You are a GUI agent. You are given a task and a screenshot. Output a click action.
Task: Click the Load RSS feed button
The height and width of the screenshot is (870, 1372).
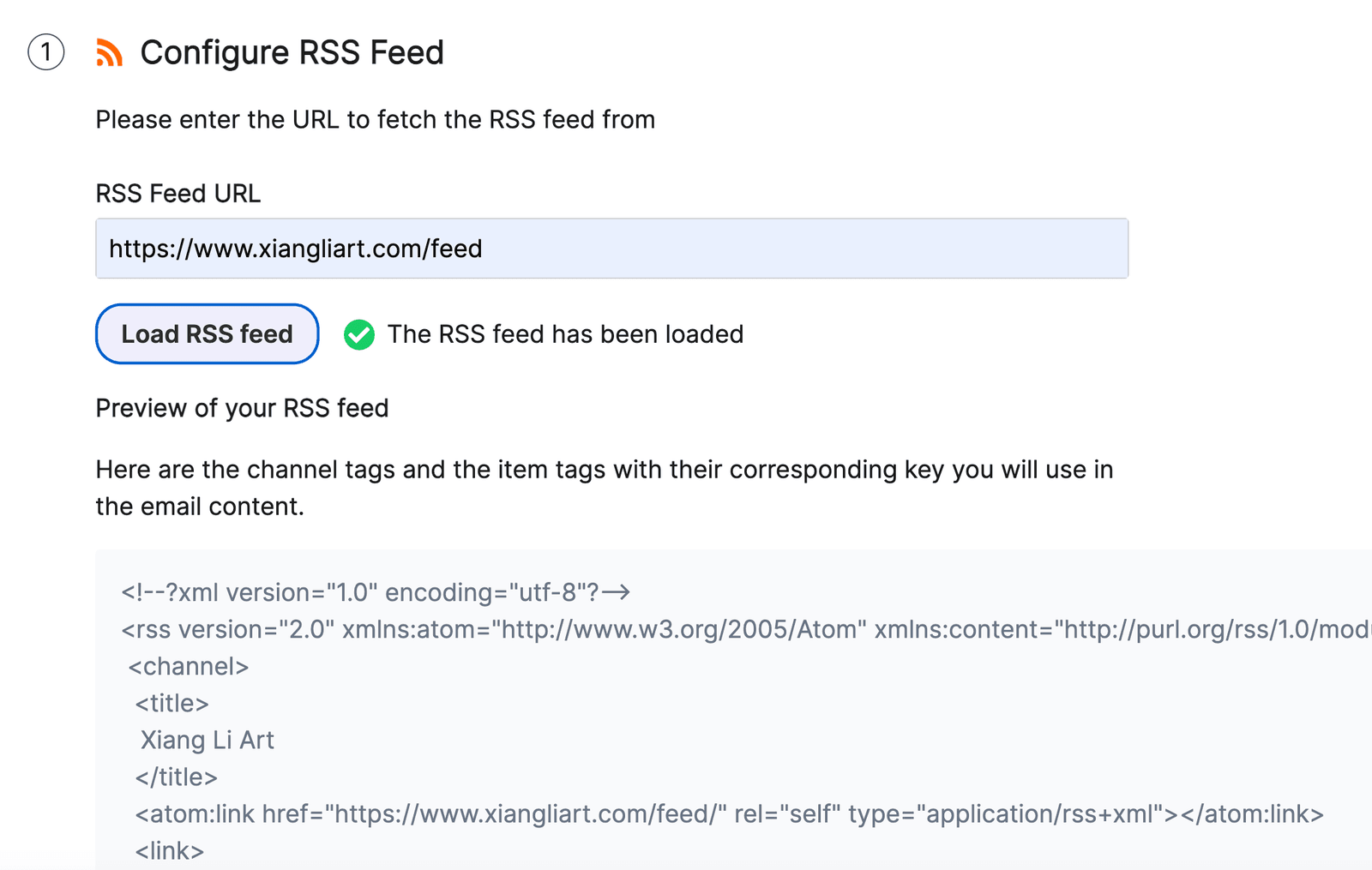pyautogui.click(x=208, y=333)
